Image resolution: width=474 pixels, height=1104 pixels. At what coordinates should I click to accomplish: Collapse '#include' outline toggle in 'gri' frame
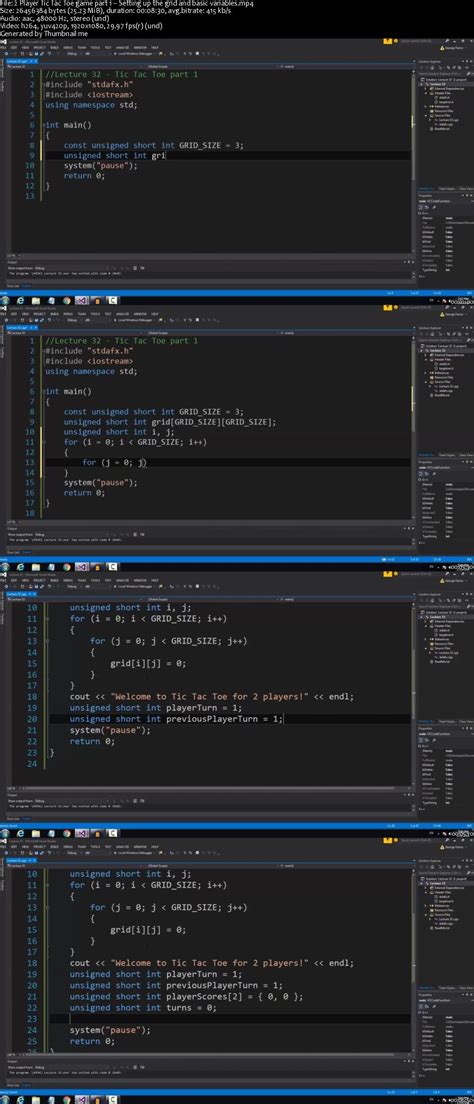pyautogui.click(x=44, y=84)
